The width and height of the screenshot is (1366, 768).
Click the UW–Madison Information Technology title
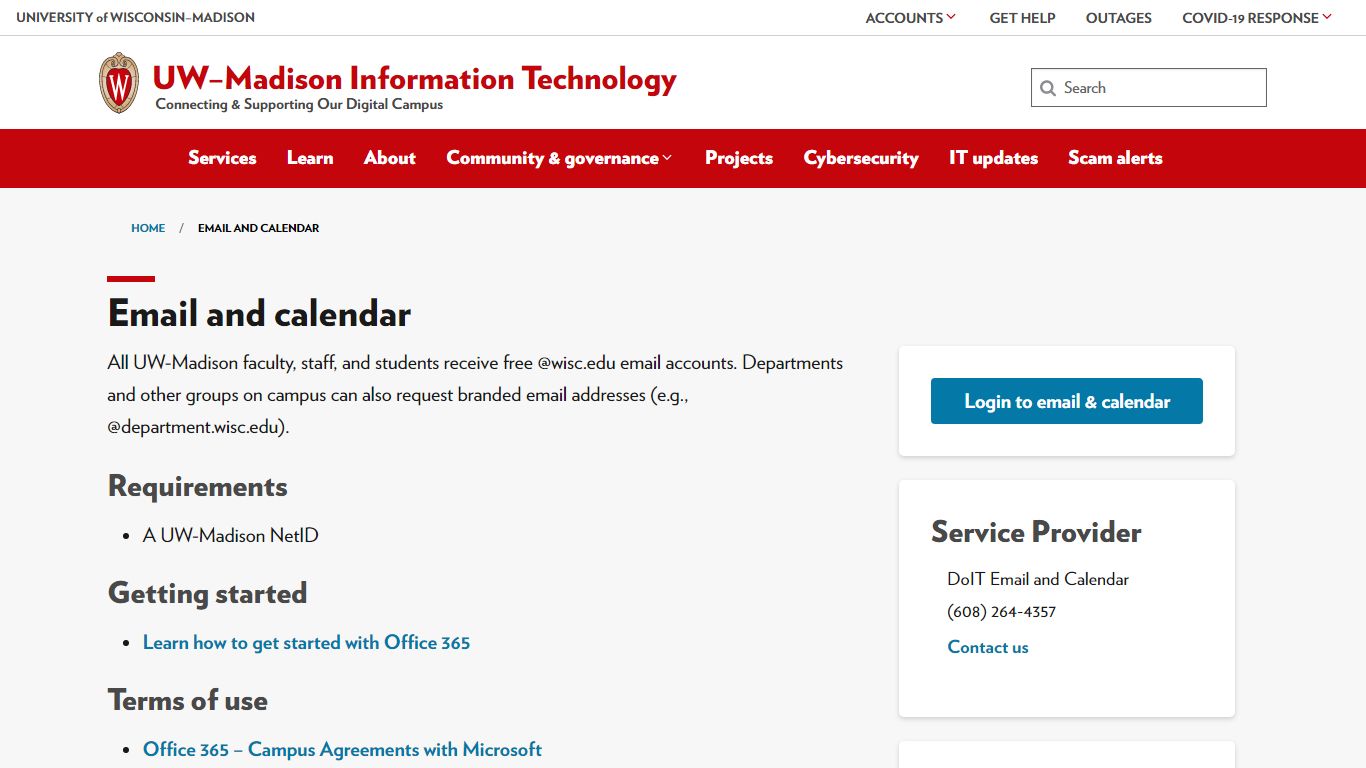(414, 78)
